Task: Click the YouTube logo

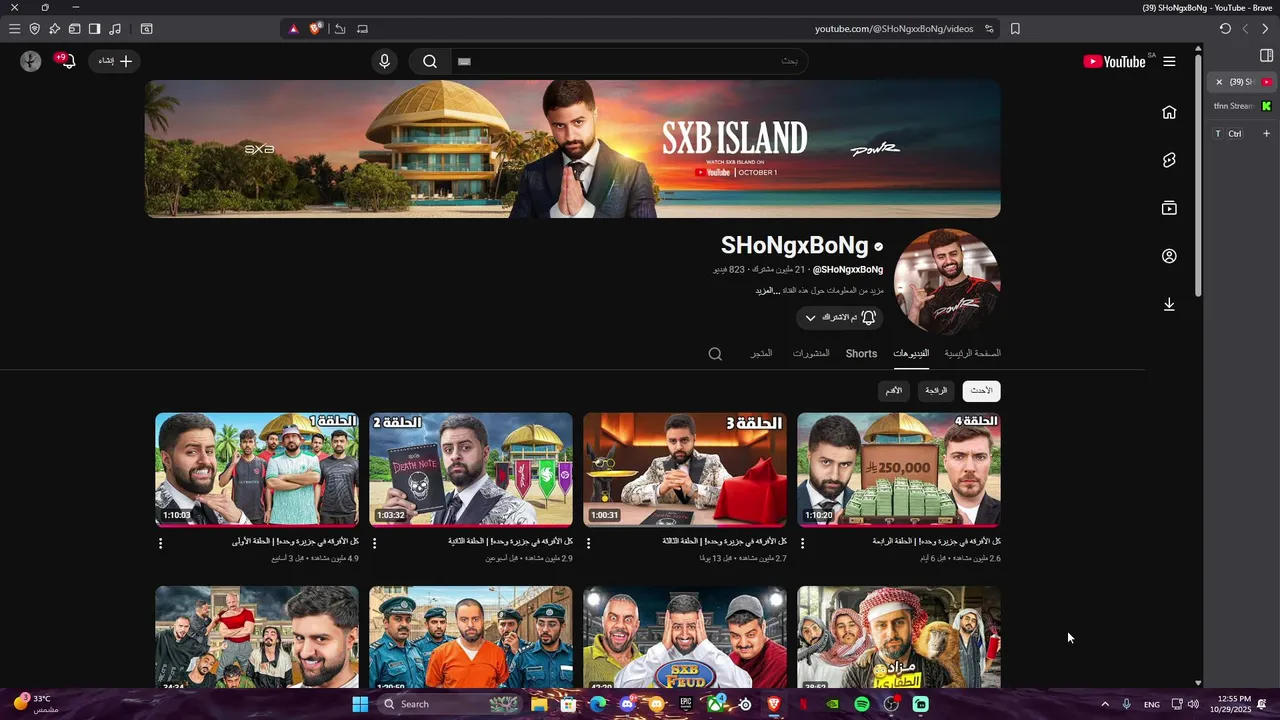Action: (1114, 61)
